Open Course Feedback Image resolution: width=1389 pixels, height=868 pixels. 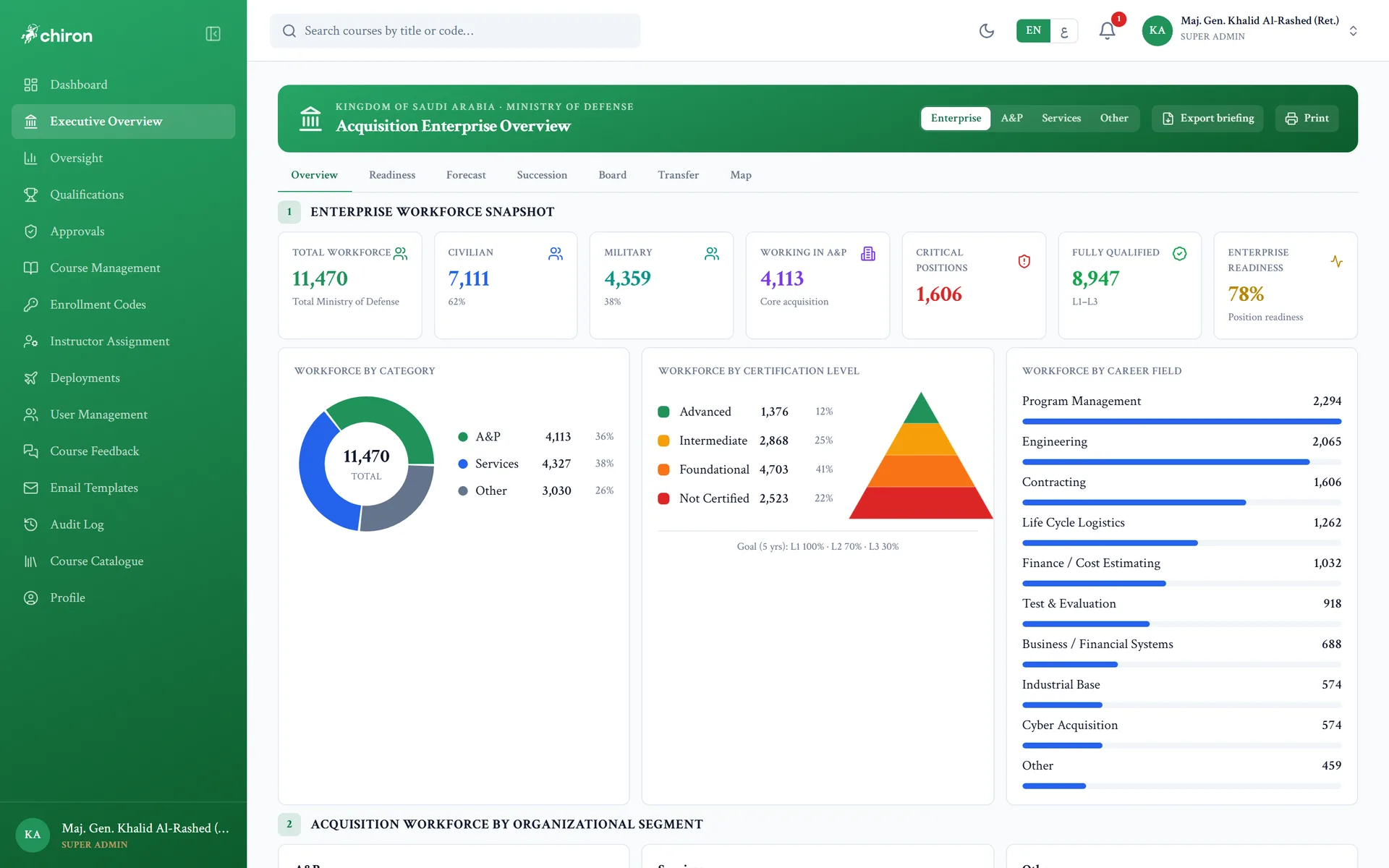123,451
